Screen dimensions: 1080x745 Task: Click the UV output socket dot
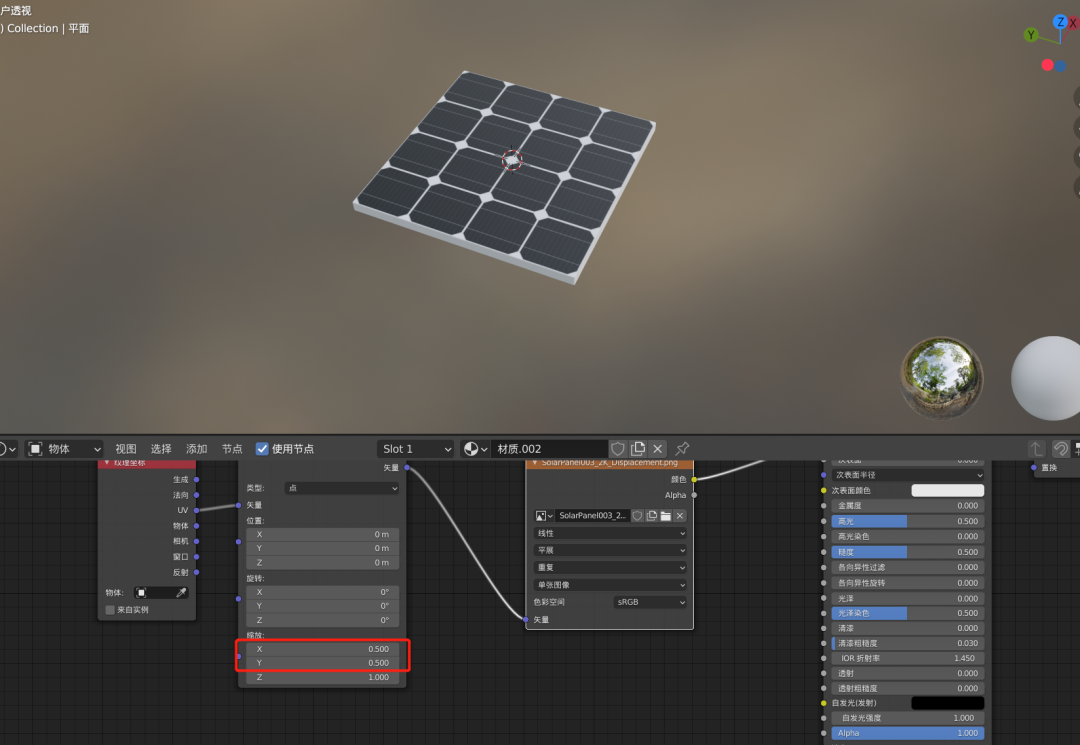pos(196,510)
